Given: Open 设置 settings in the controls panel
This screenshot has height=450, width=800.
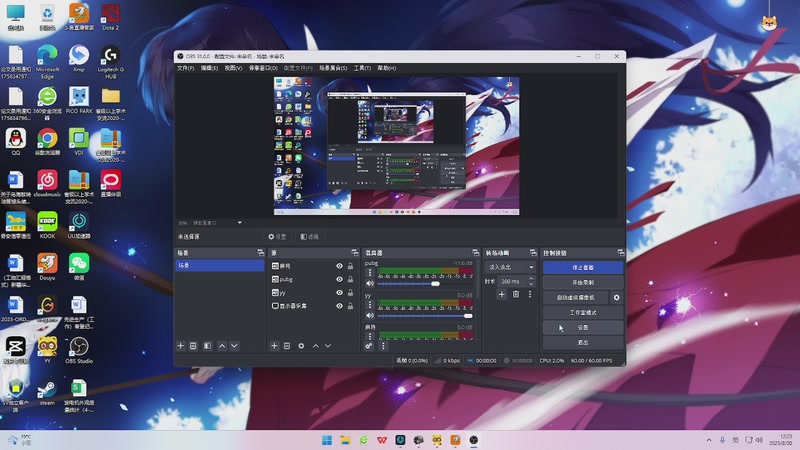Looking at the screenshot, I should point(583,328).
